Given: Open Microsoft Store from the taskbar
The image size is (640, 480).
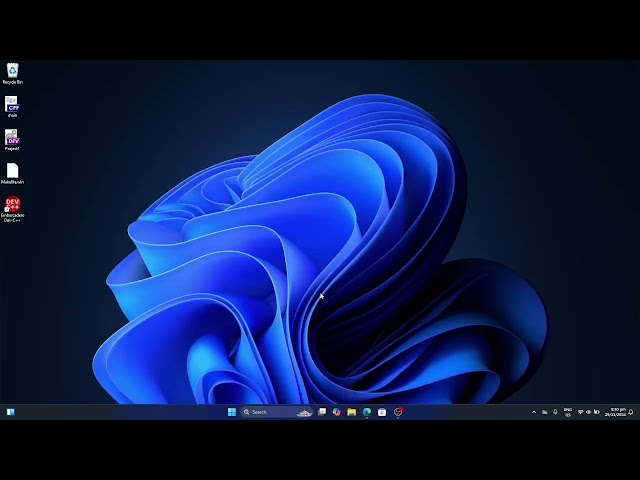Looking at the screenshot, I should coord(382,412).
